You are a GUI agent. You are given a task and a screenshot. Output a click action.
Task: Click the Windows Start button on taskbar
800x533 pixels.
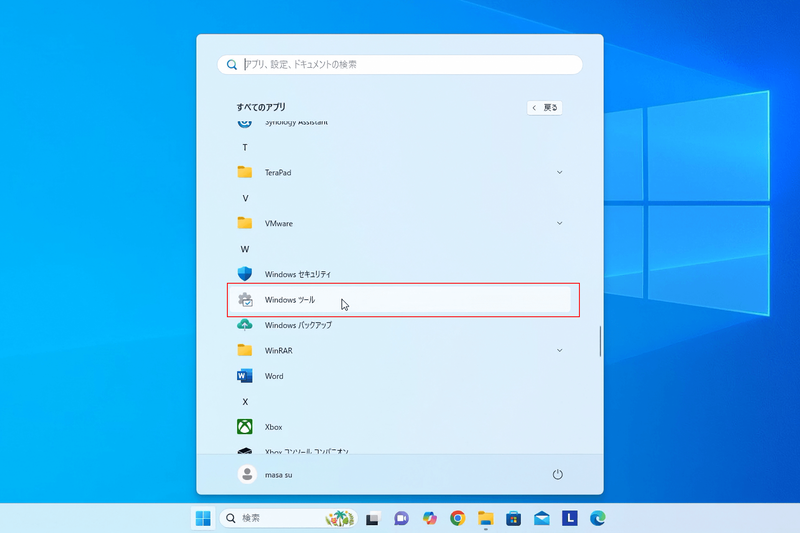203,518
